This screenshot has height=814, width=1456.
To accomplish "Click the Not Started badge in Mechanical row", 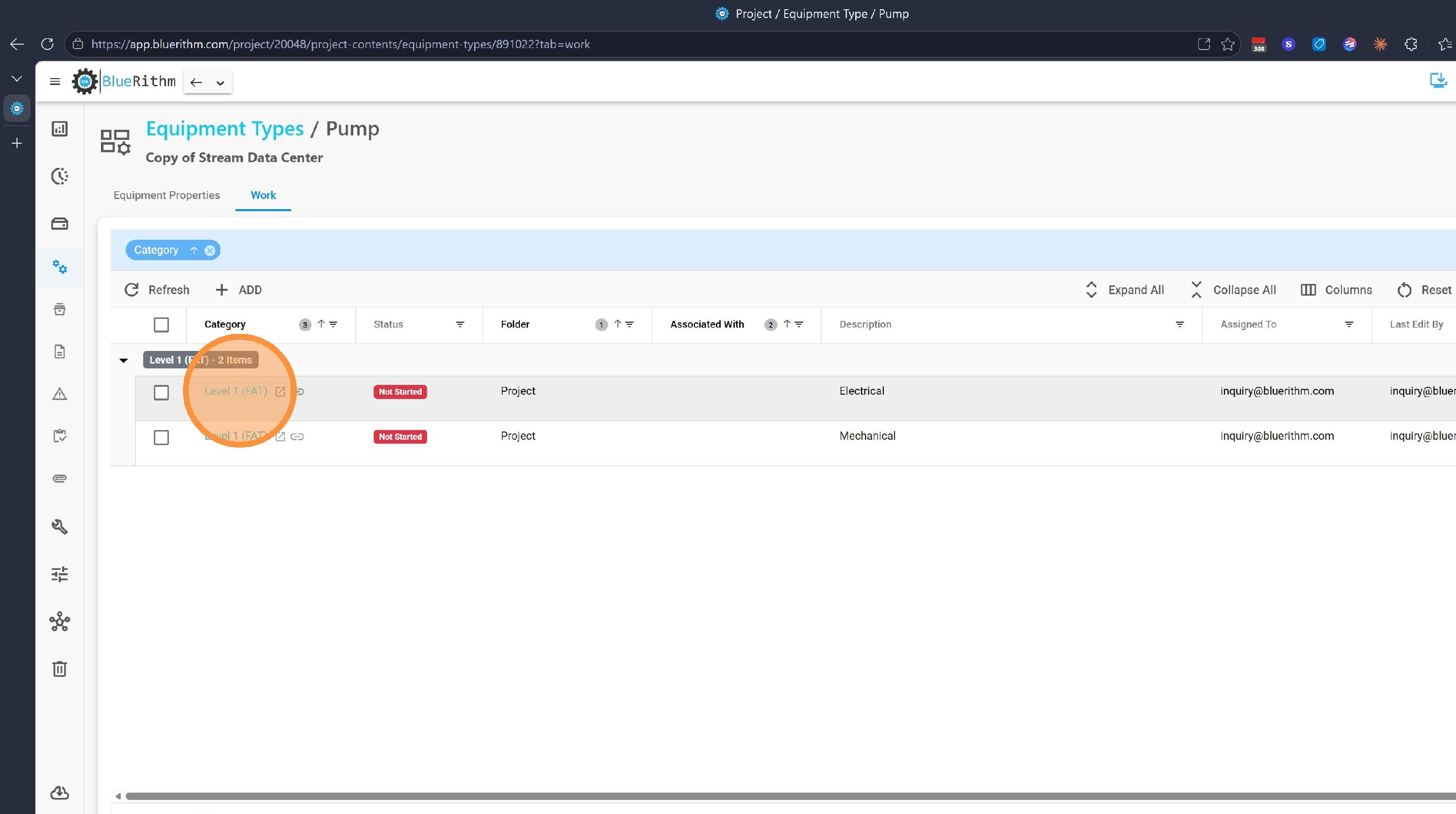I will tap(400, 437).
